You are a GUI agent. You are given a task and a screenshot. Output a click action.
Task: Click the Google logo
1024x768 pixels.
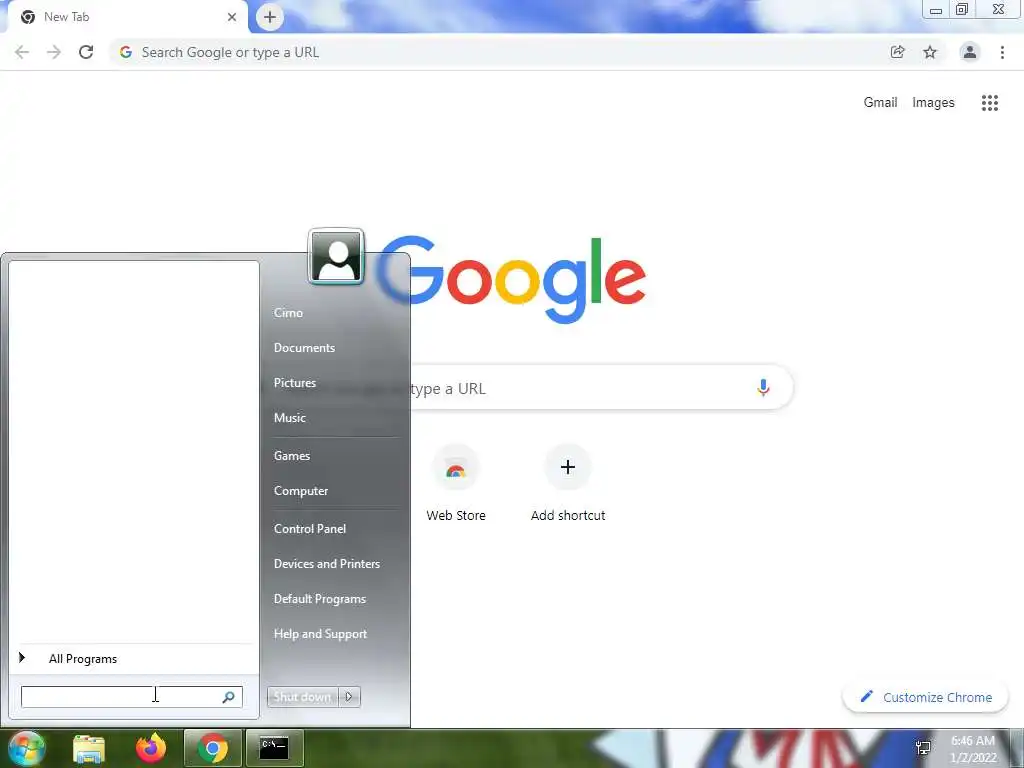(513, 280)
